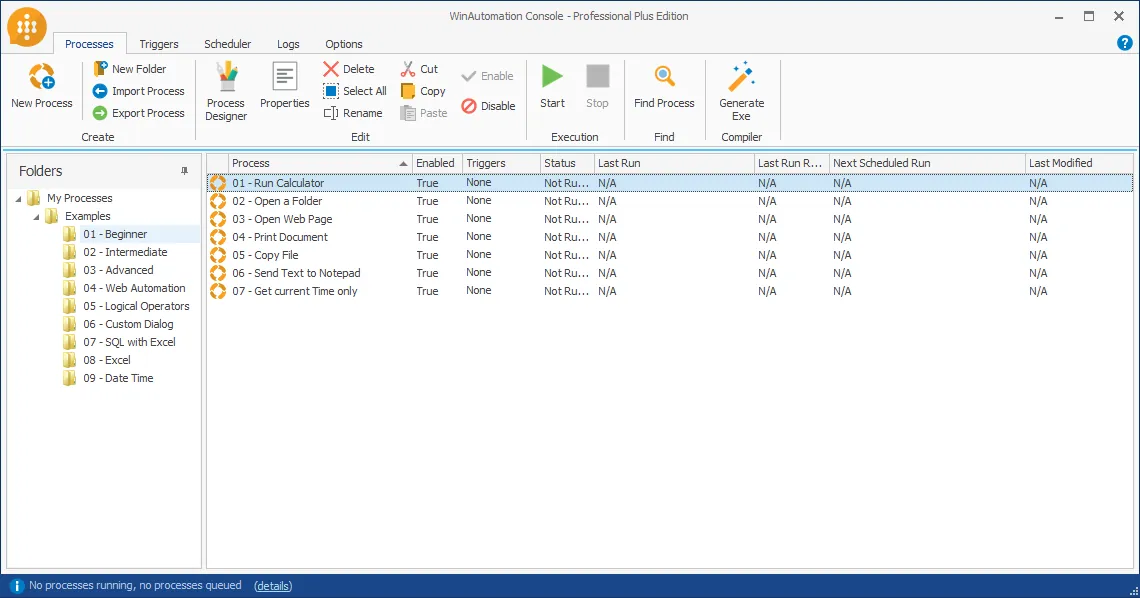Switch to the Processes tab
This screenshot has width=1140, height=598.
tap(89, 44)
